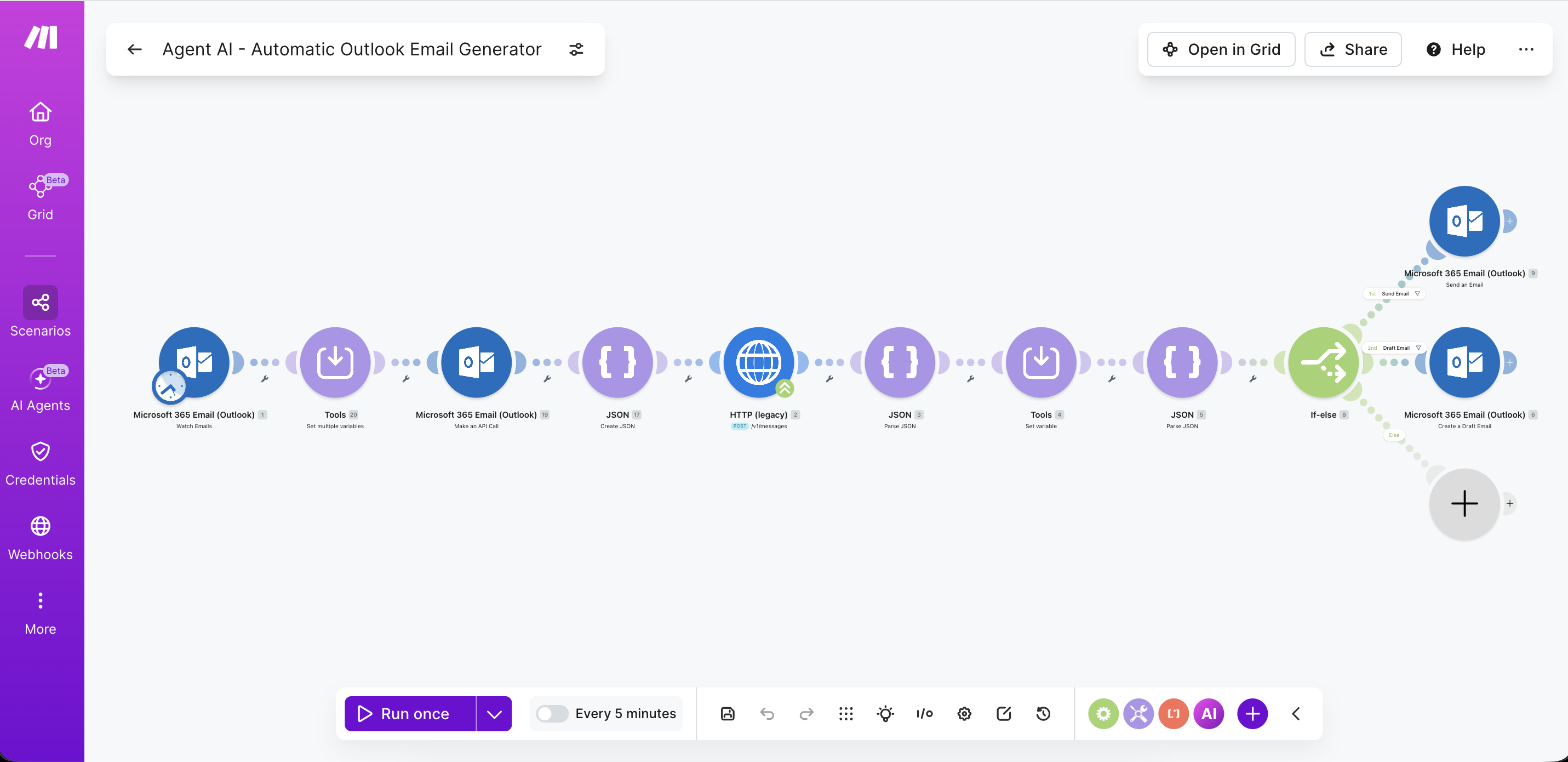
Task: Click the explain flow lightbulb icon
Action: point(886,713)
